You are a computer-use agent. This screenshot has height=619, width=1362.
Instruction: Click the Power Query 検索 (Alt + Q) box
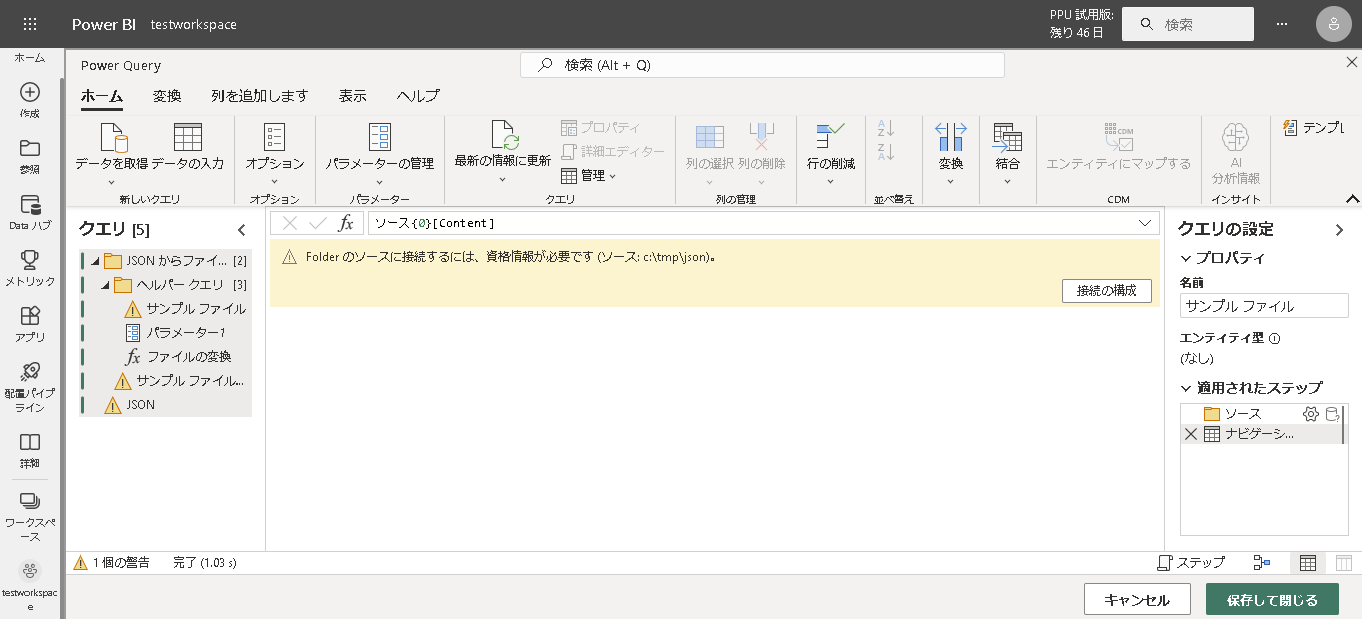762,65
